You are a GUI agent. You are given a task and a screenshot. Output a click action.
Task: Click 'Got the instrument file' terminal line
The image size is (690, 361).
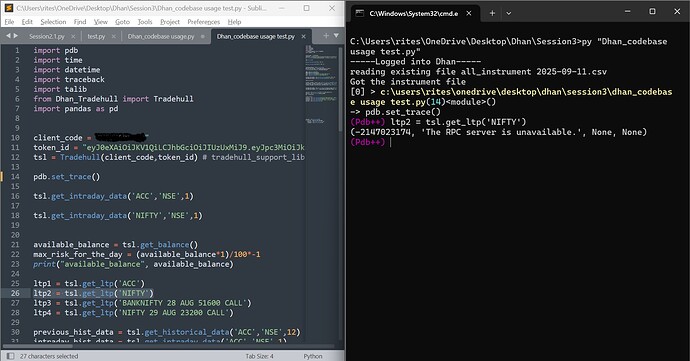[408, 81]
